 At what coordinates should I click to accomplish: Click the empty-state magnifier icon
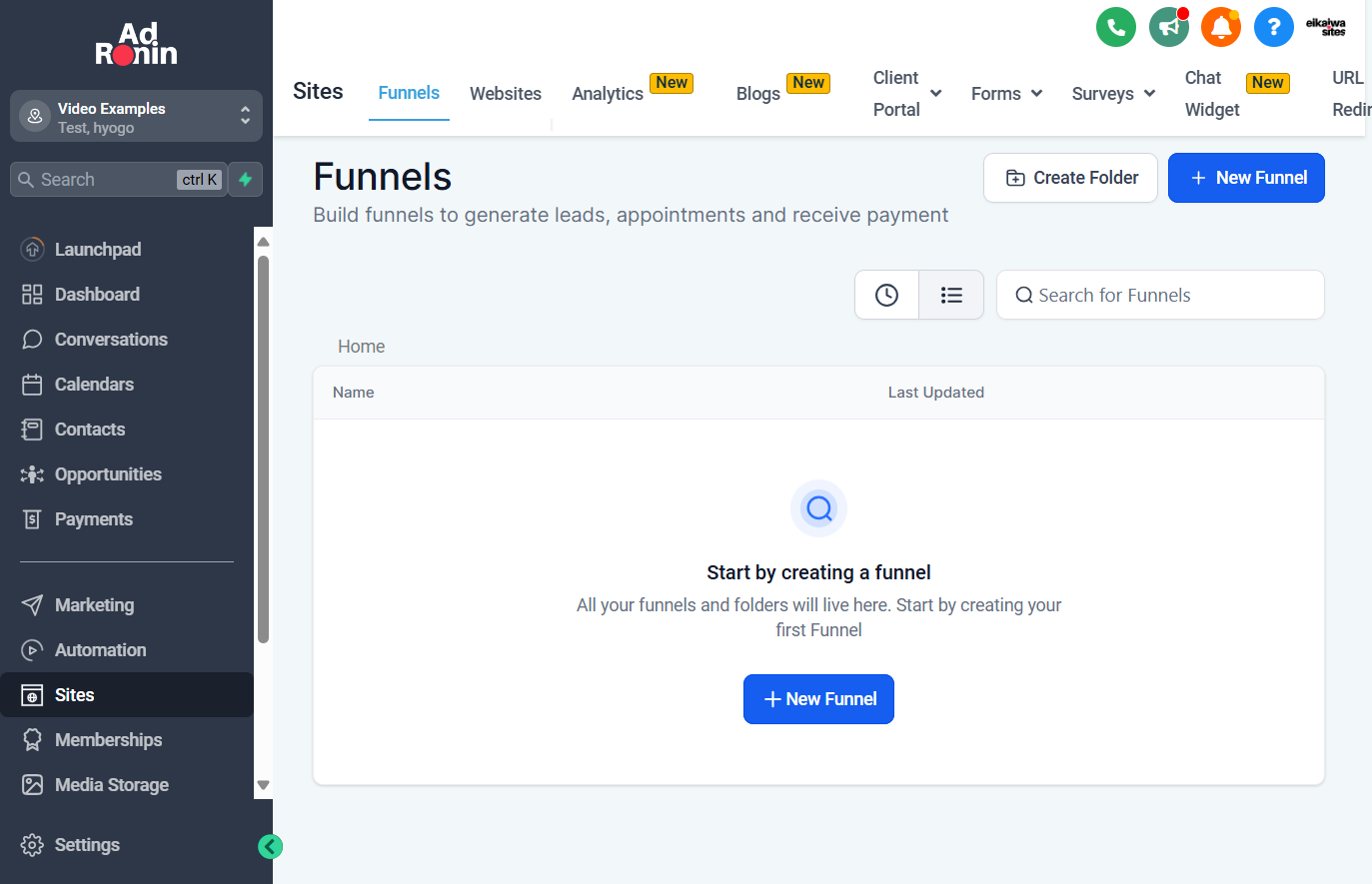818,508
